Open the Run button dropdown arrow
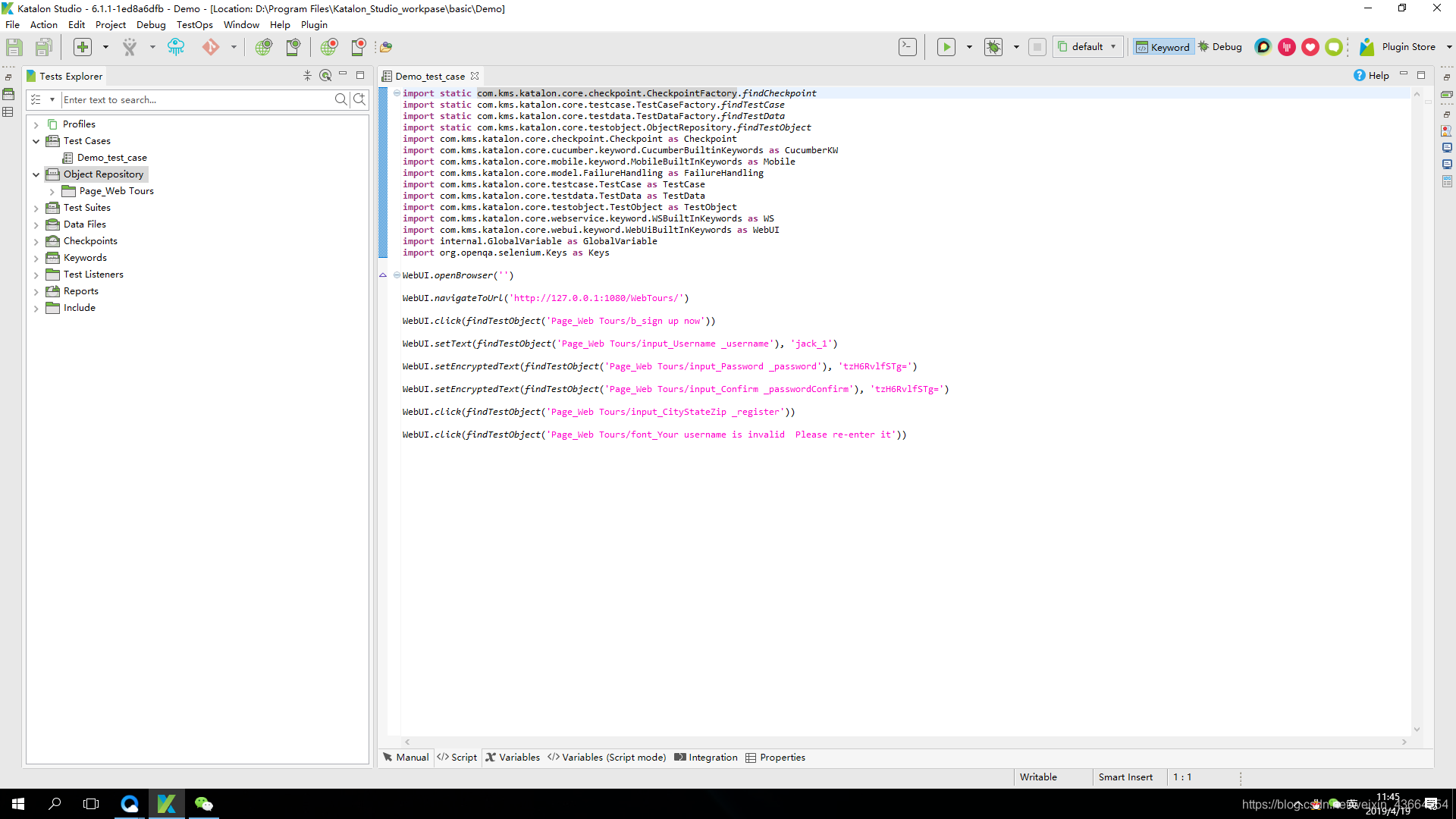The height and width of the screenshot is (819, 1456). pos(969,47)
